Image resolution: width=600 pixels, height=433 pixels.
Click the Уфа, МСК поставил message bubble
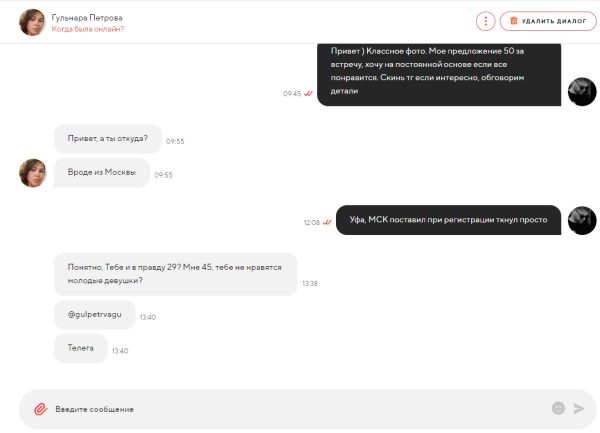pos(448,220)
